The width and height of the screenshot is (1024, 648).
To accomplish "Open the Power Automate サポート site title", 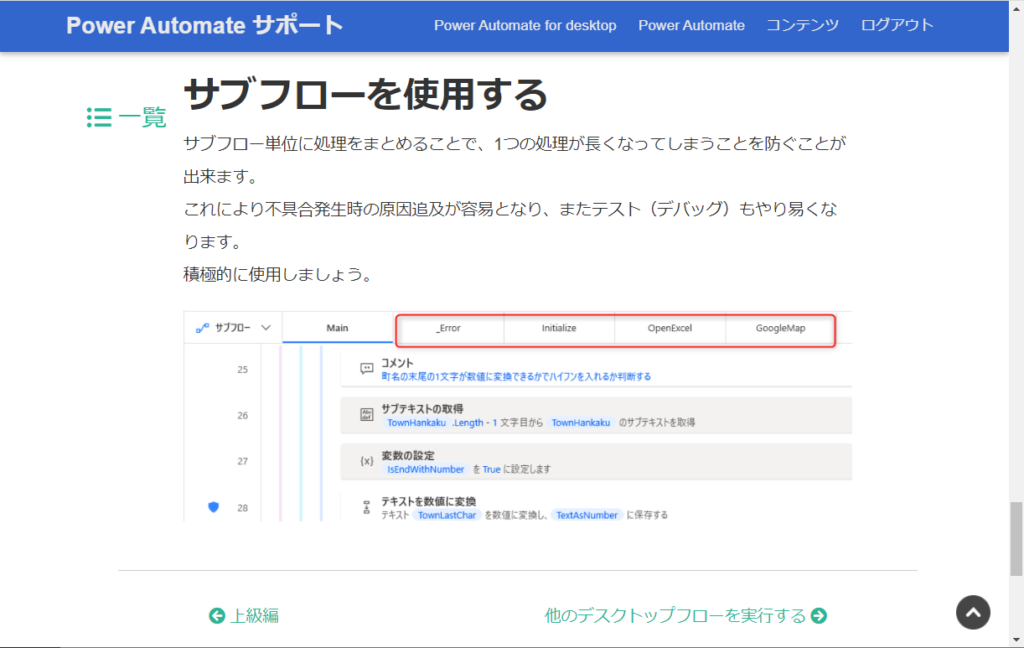I will point(204,25).
